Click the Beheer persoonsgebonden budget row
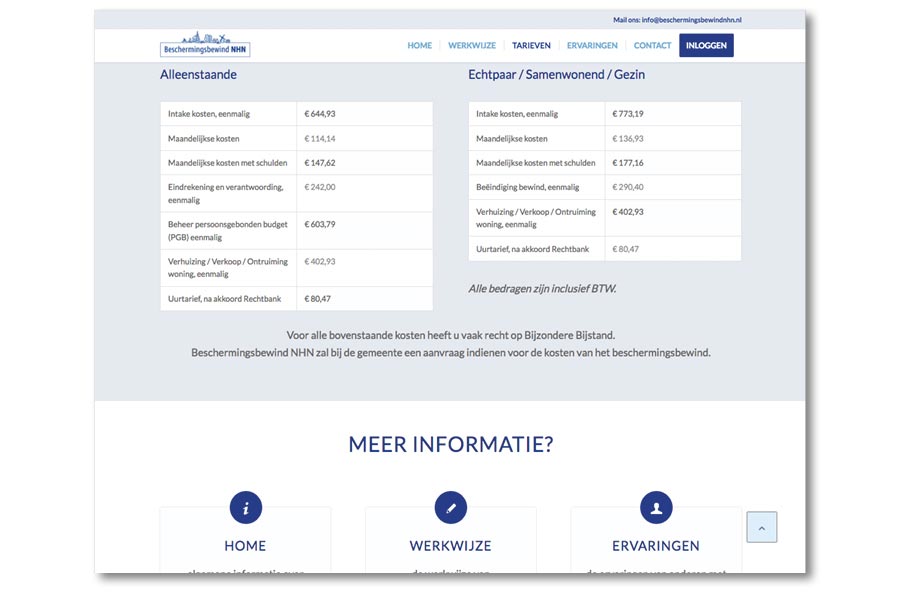Image resolution: width=900 pixels, height=600 pixels. [228, 231]
